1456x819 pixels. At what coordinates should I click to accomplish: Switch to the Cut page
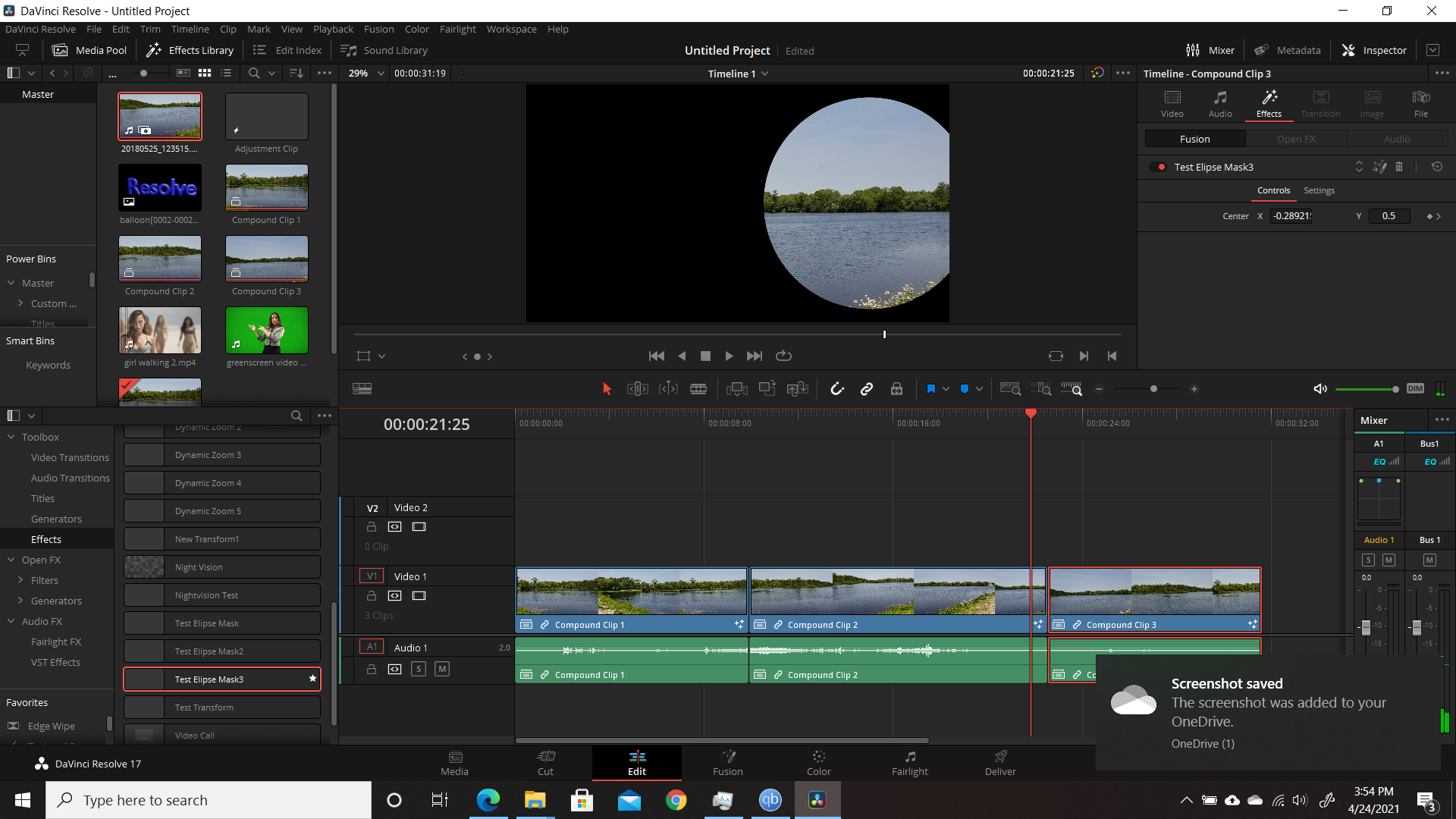[546, 763]
